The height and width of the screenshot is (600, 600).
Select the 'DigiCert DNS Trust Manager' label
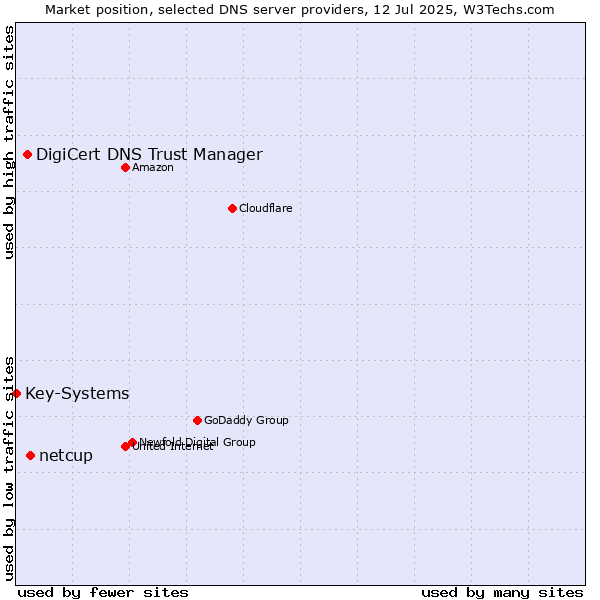click(x=149, y=155)
